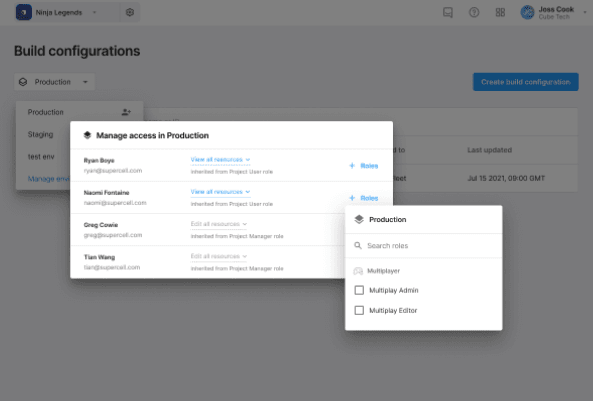Click Cube Tech organization name

tap(554, 17)
